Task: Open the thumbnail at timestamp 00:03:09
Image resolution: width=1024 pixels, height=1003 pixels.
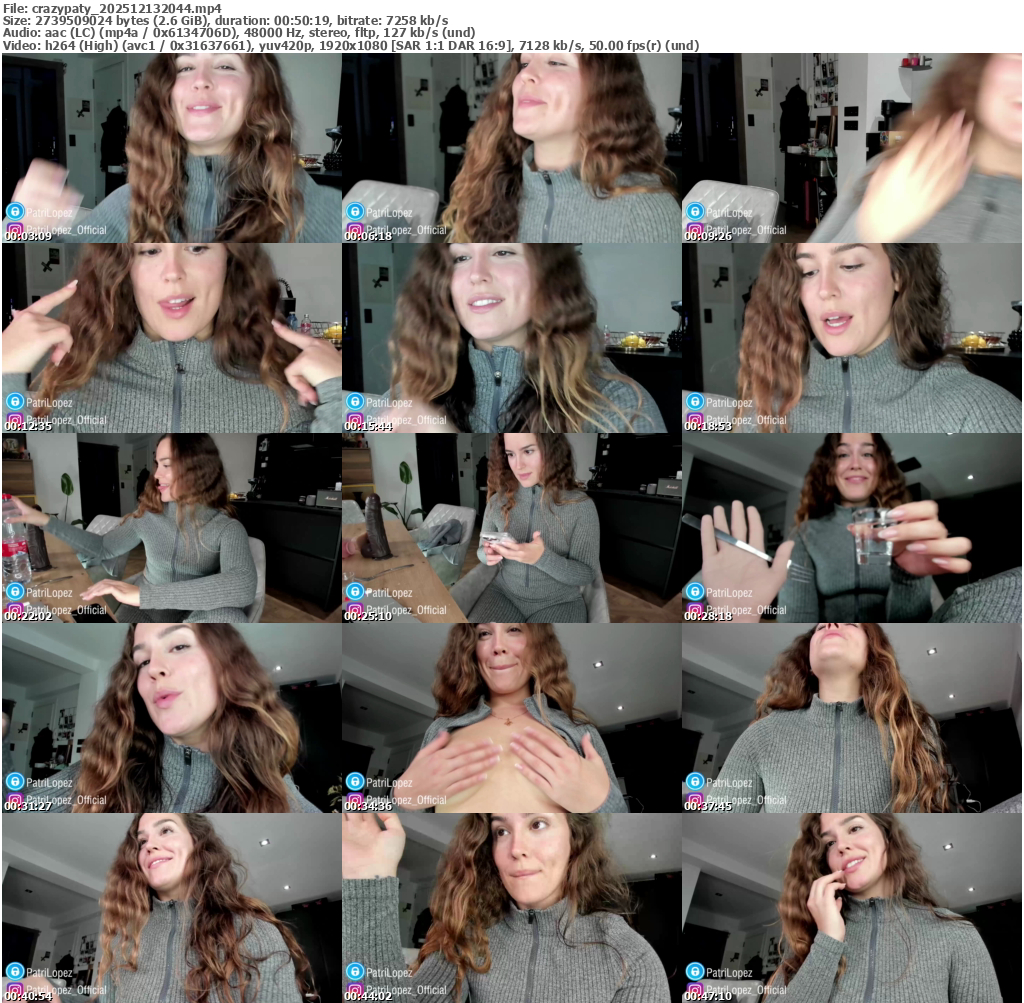Action: click(x=172, y=148)
